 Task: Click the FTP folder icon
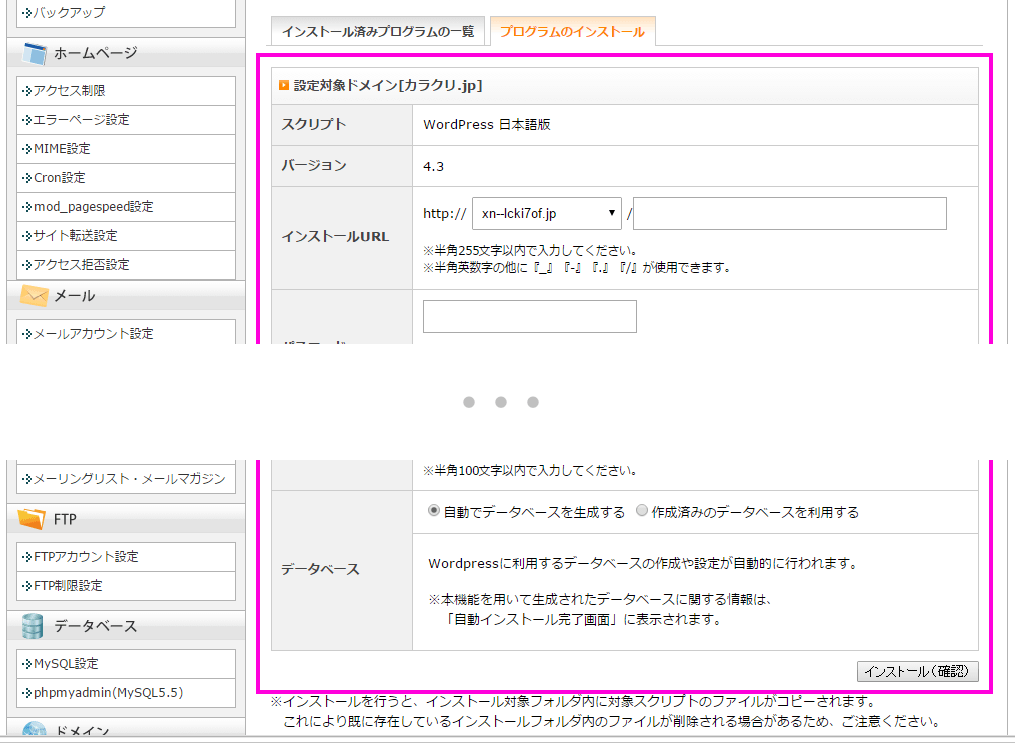coord(32,519)
